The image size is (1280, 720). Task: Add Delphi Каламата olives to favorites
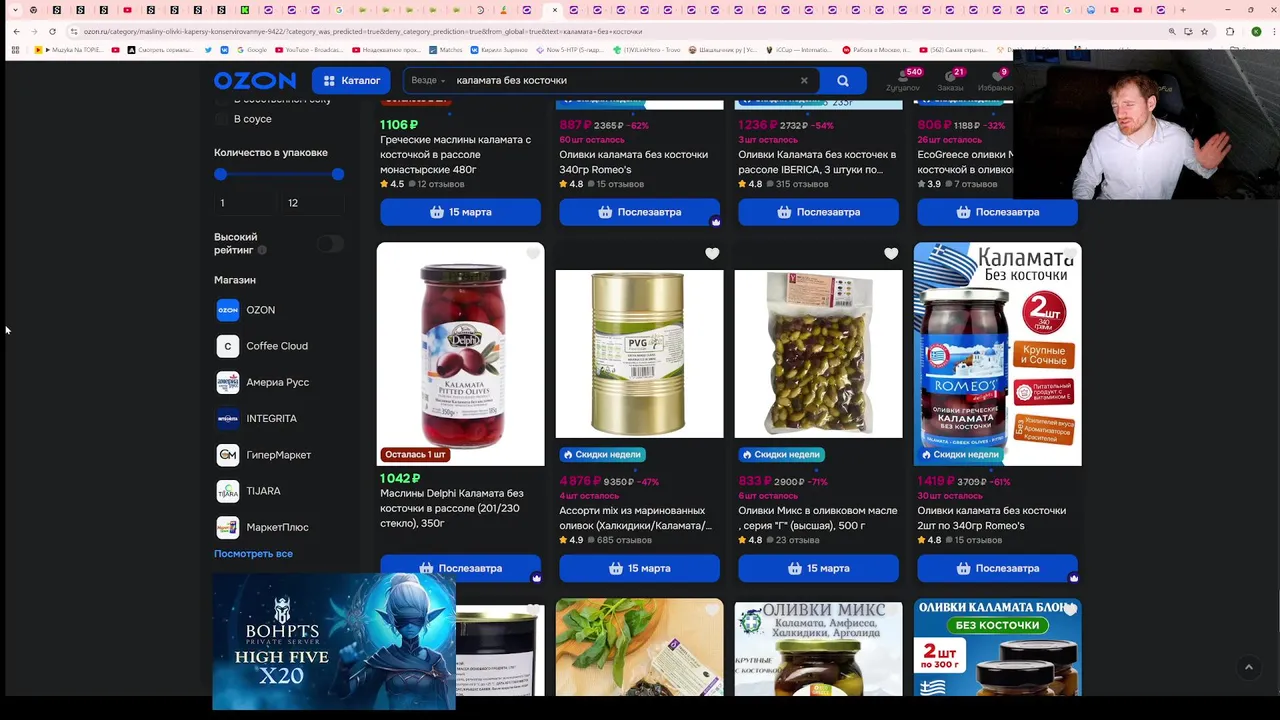pos(533,254)
